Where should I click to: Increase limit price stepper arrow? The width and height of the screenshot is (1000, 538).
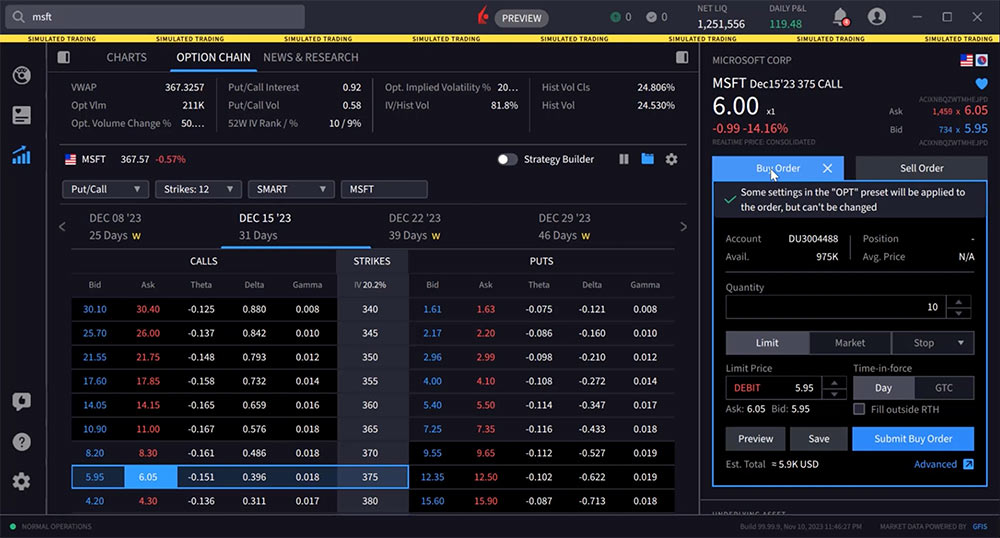point(834,382)
